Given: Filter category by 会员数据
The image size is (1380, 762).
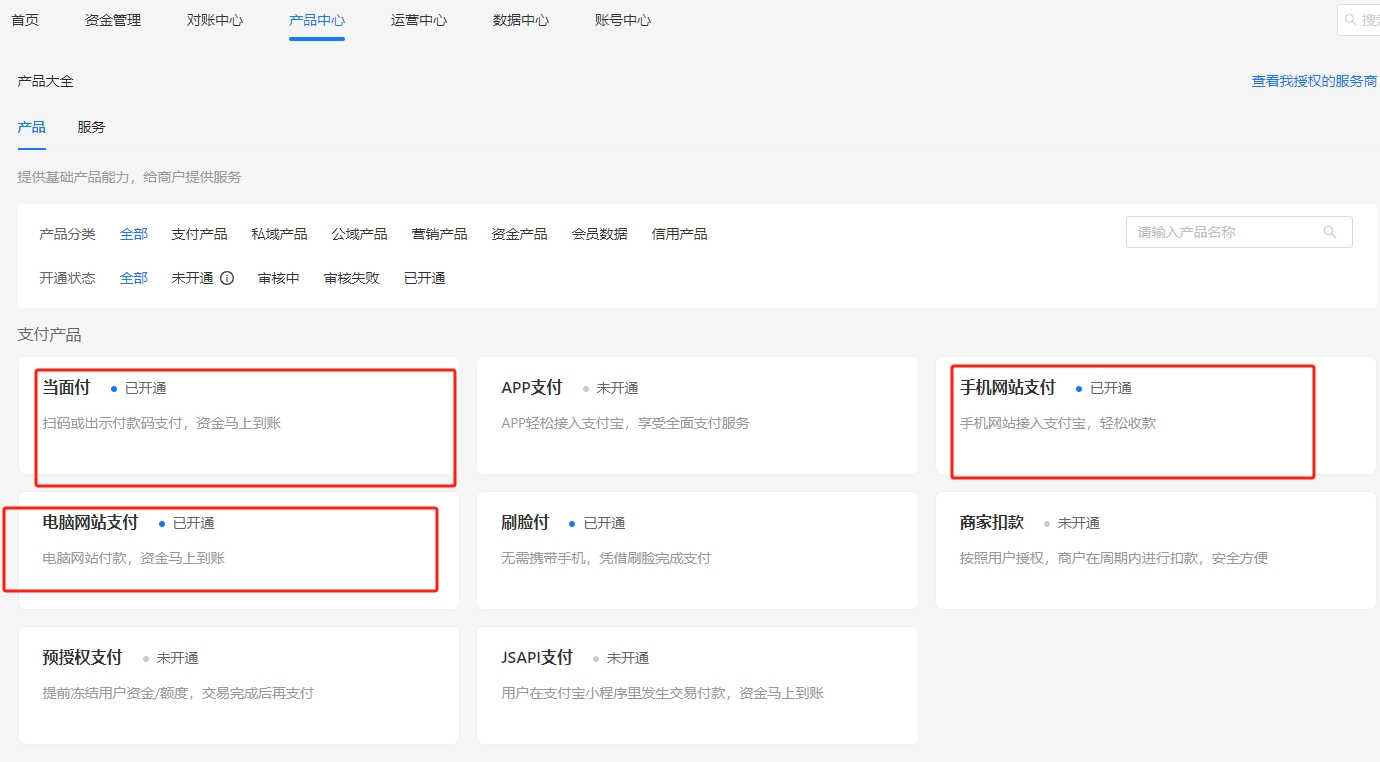Looking at the screenshot, I should click(600, 234).
